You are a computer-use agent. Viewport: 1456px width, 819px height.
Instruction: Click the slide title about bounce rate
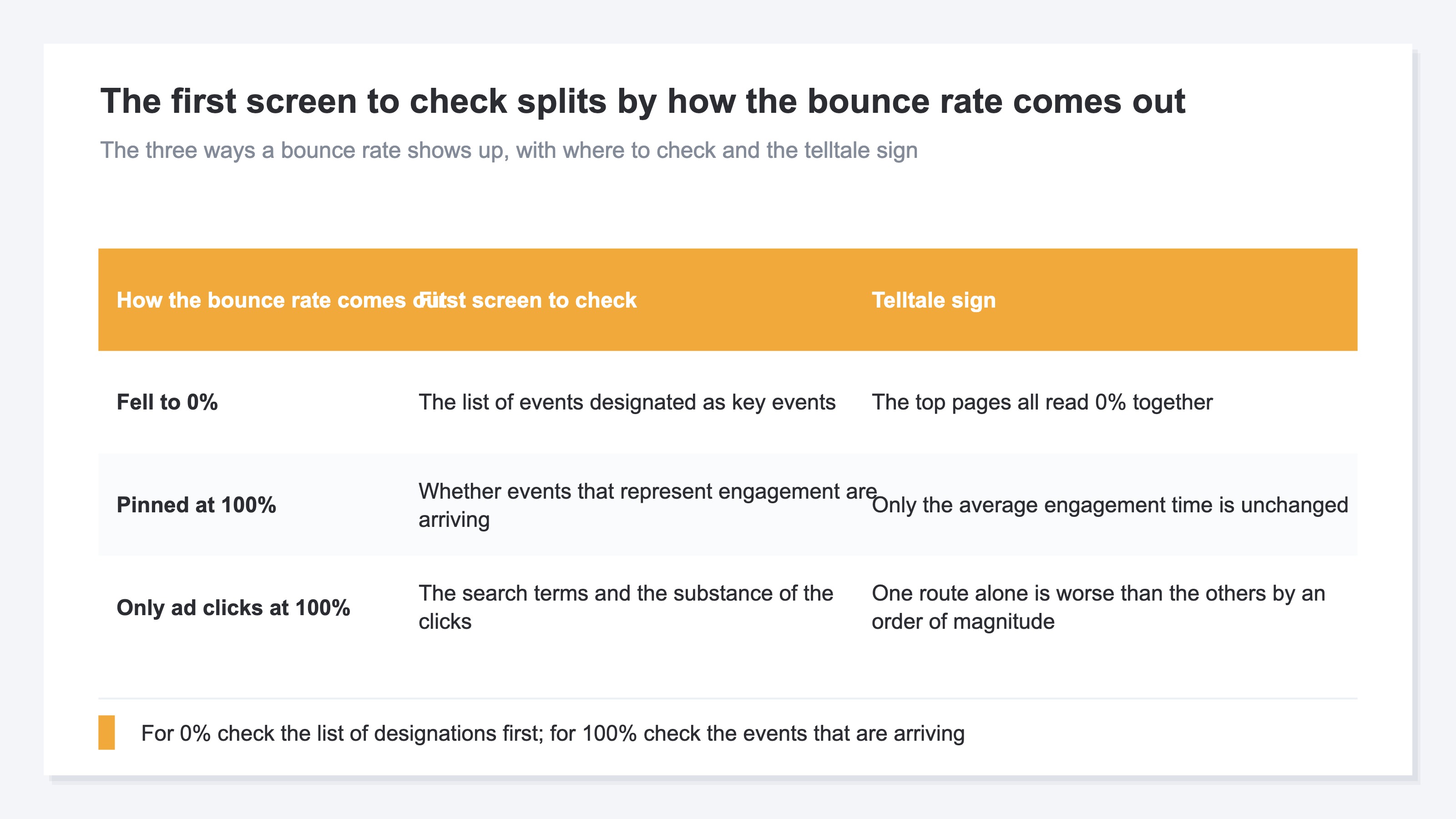(642, 101)
